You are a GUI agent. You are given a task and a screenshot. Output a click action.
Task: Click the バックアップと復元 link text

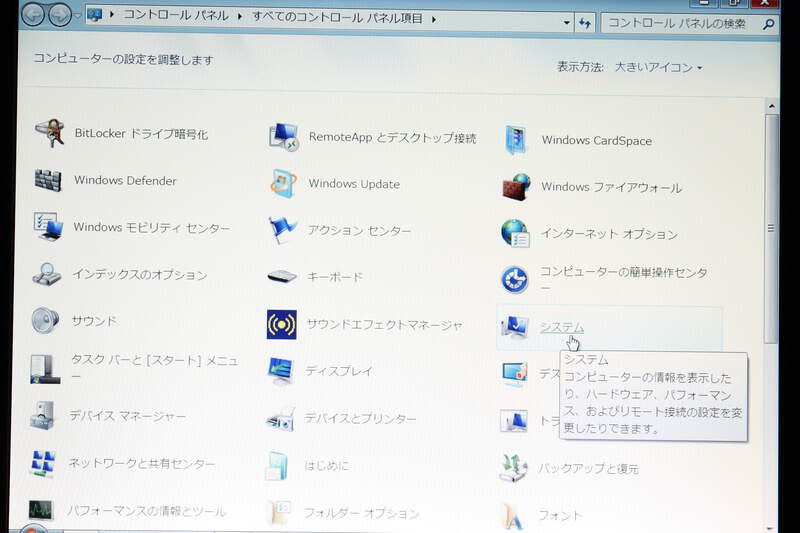click(588, 468)
